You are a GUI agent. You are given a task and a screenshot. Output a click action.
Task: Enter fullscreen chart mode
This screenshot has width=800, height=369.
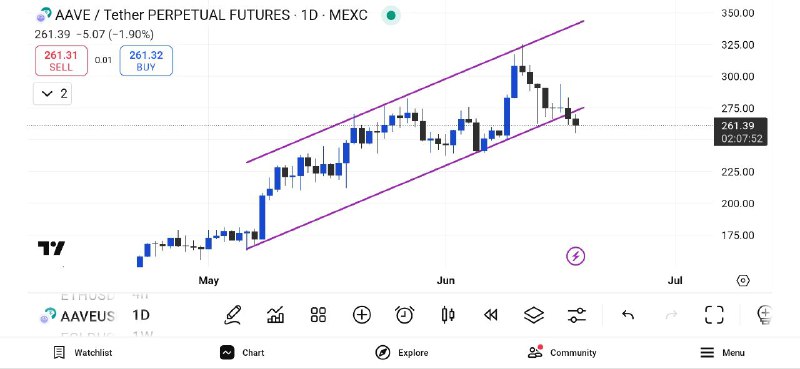click(x=714, y=315)
